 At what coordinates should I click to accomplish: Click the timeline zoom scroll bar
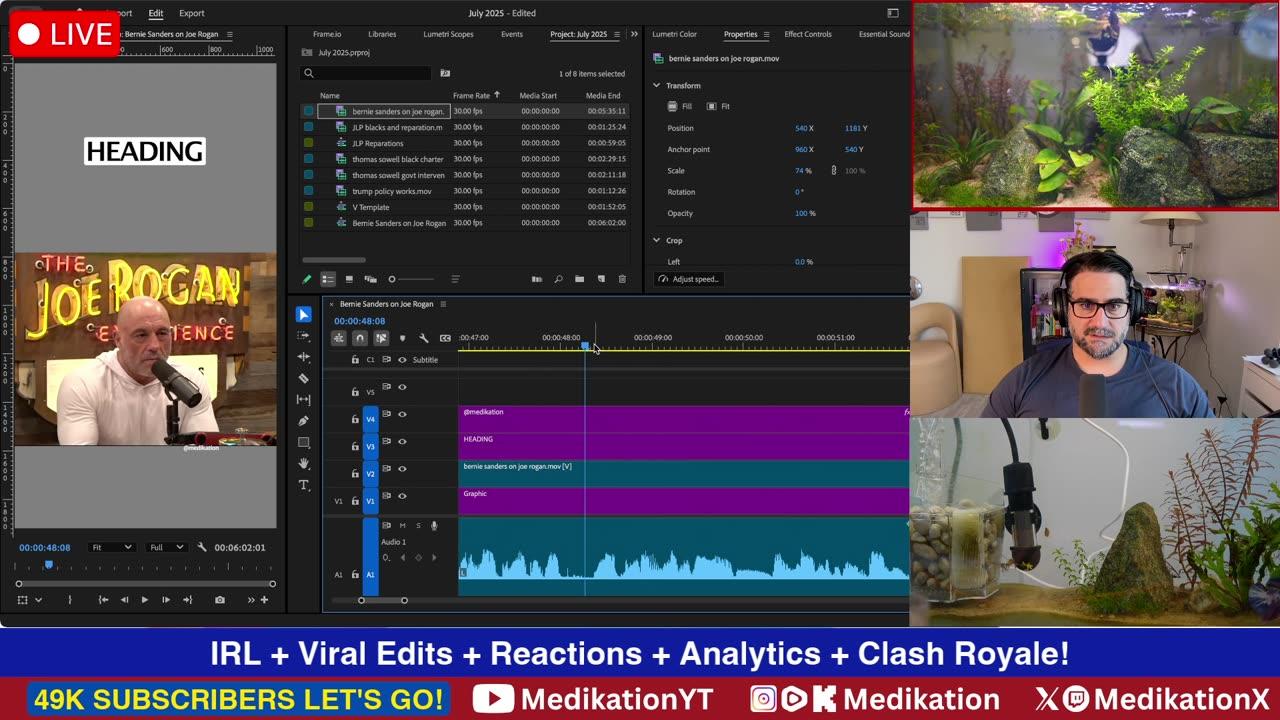tap(383, 600)
